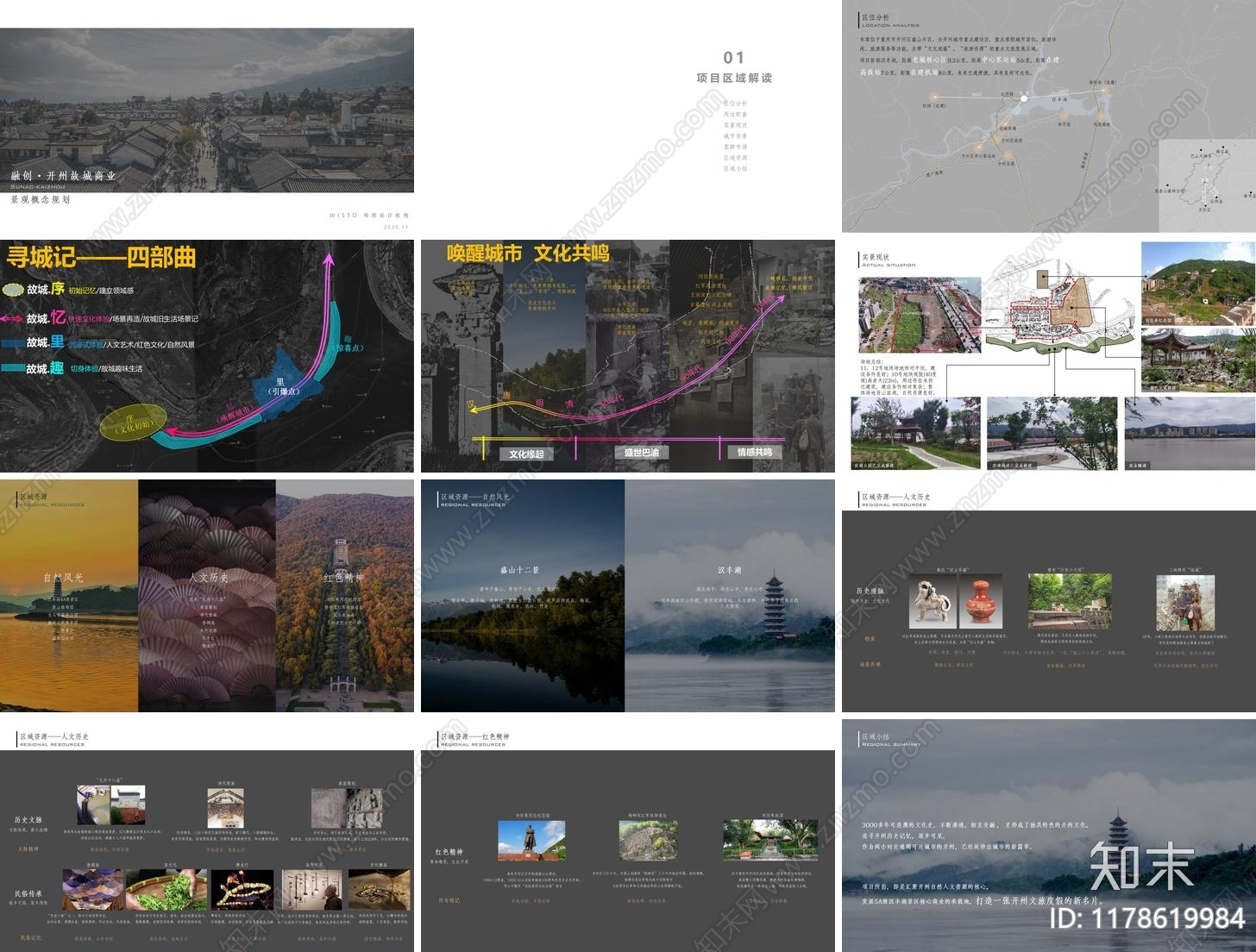Select the '人文历史' fan-pattern panel title
The image size is (1256, 952).
coord(209,578)
